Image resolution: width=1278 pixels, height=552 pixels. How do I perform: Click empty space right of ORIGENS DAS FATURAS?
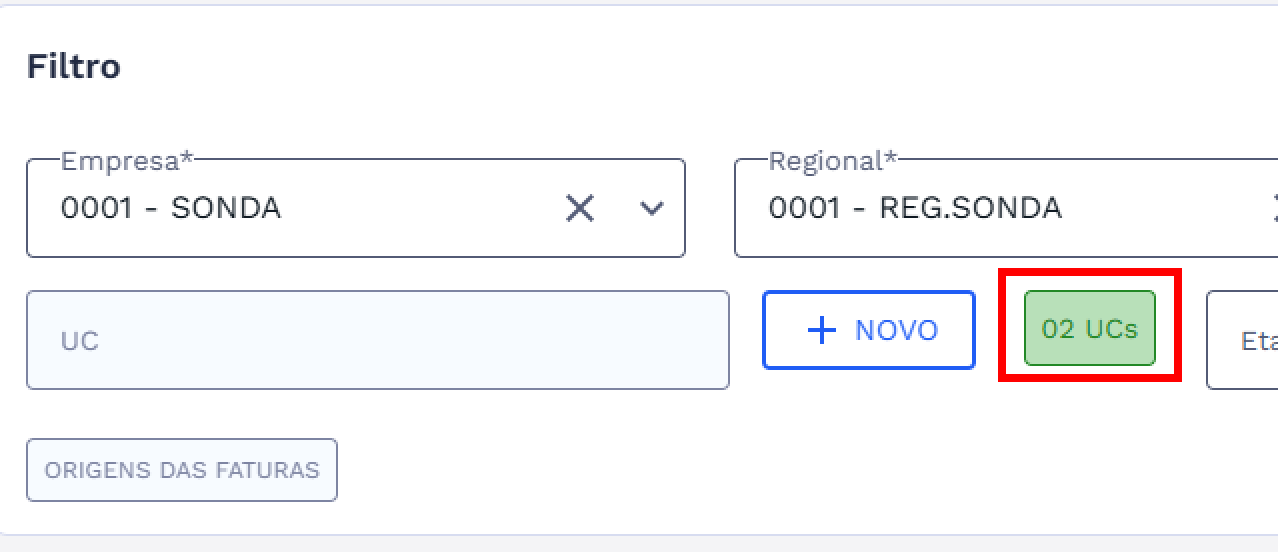click(x=700, y=470)
